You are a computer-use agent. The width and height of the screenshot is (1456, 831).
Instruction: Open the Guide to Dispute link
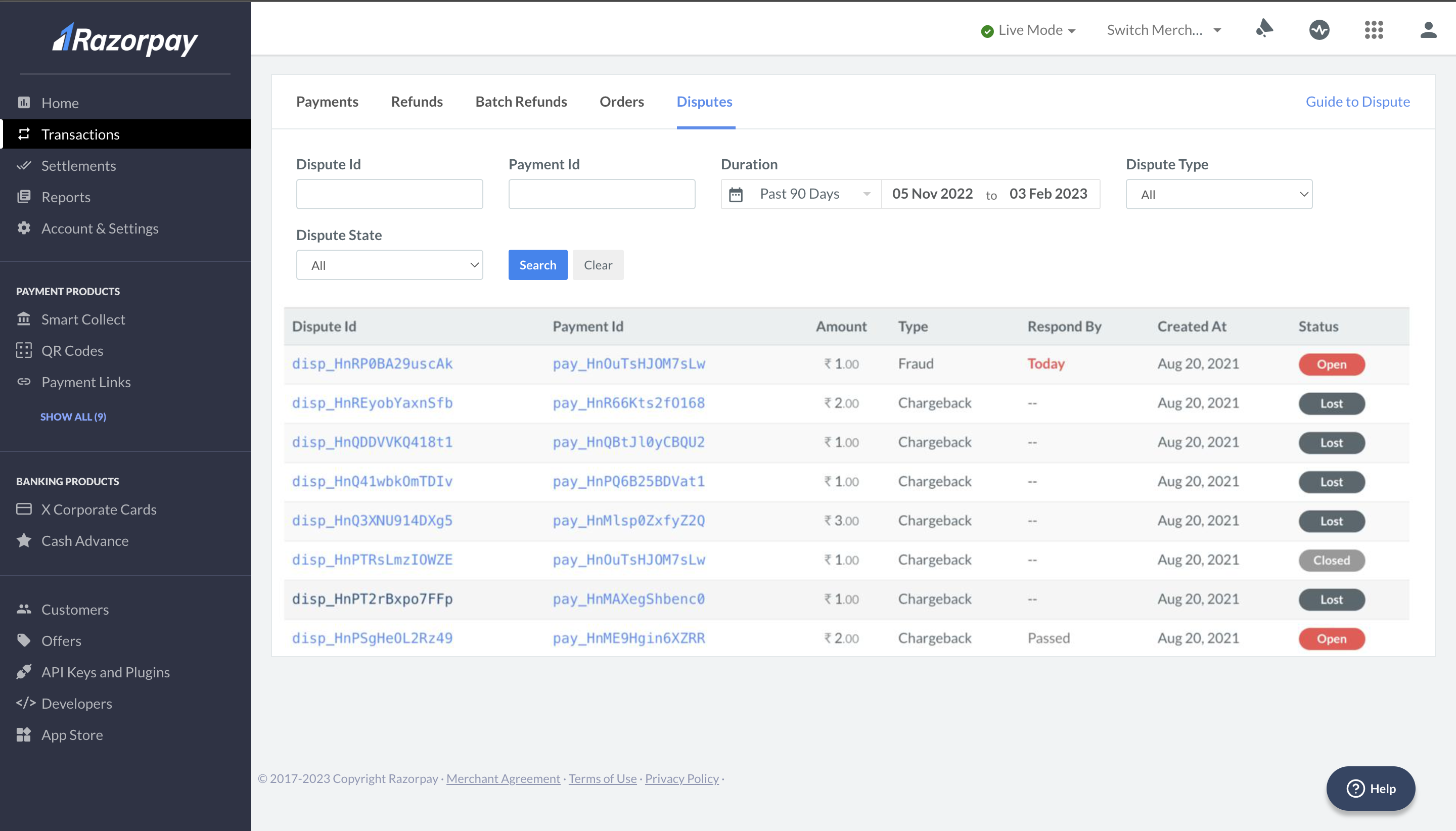tap(1357, 101)
